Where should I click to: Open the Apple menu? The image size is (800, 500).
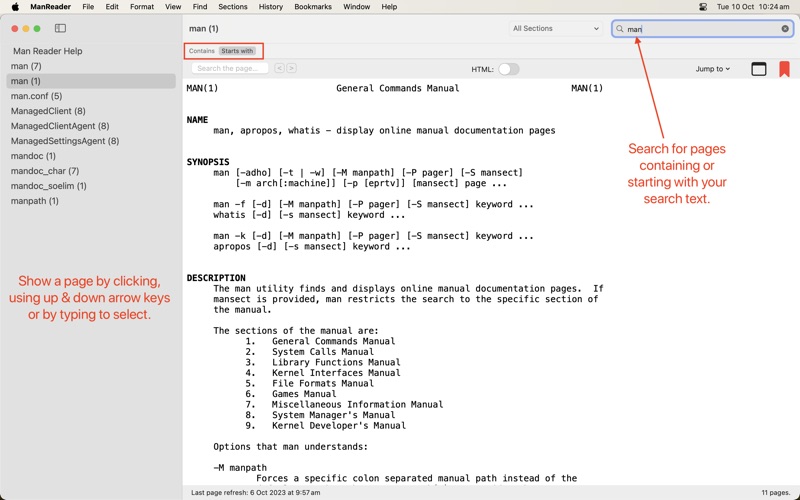pyautogui.click(x=15, y=7)
